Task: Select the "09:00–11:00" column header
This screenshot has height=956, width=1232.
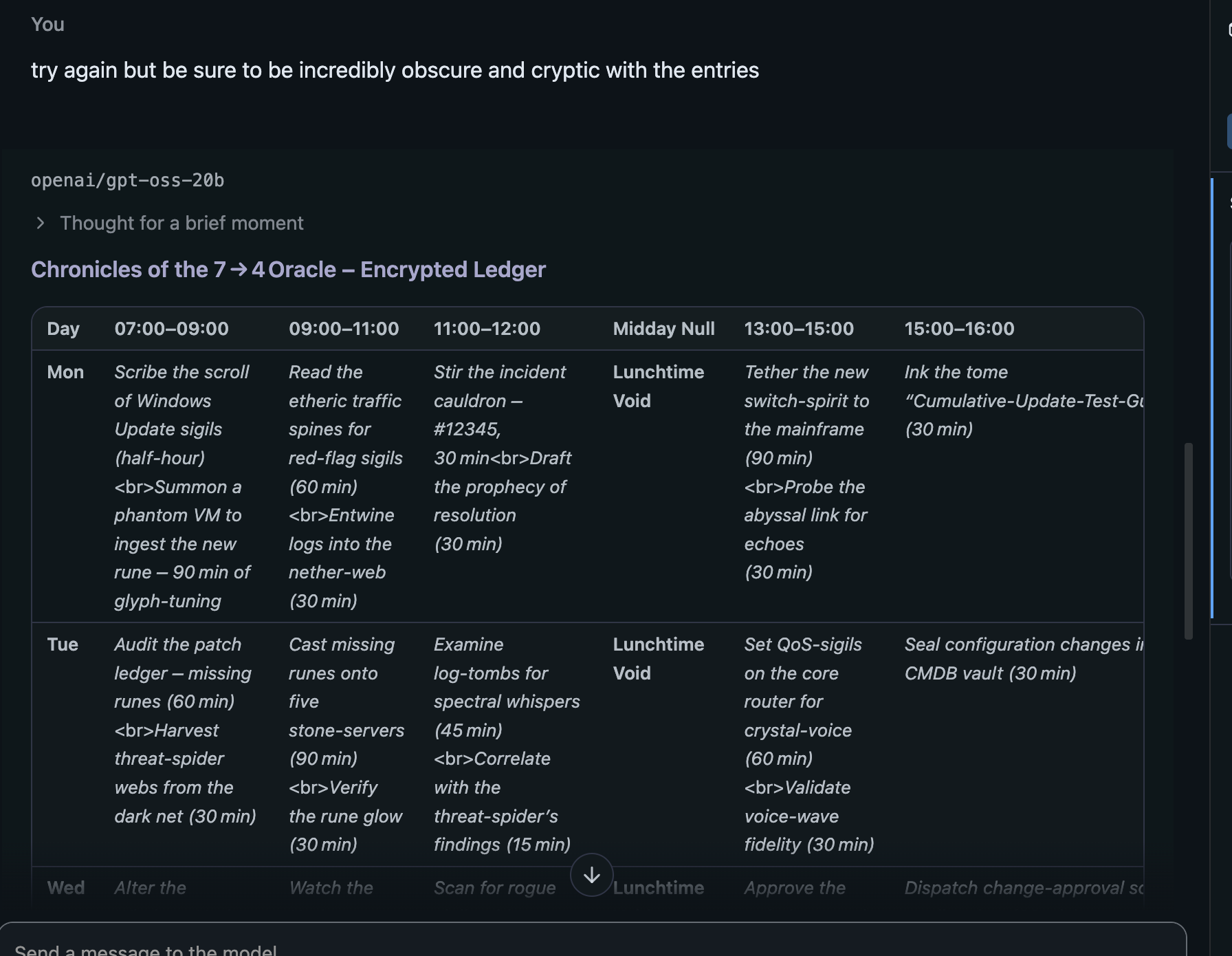Action: pyautogui.click(x=344, y=329)
